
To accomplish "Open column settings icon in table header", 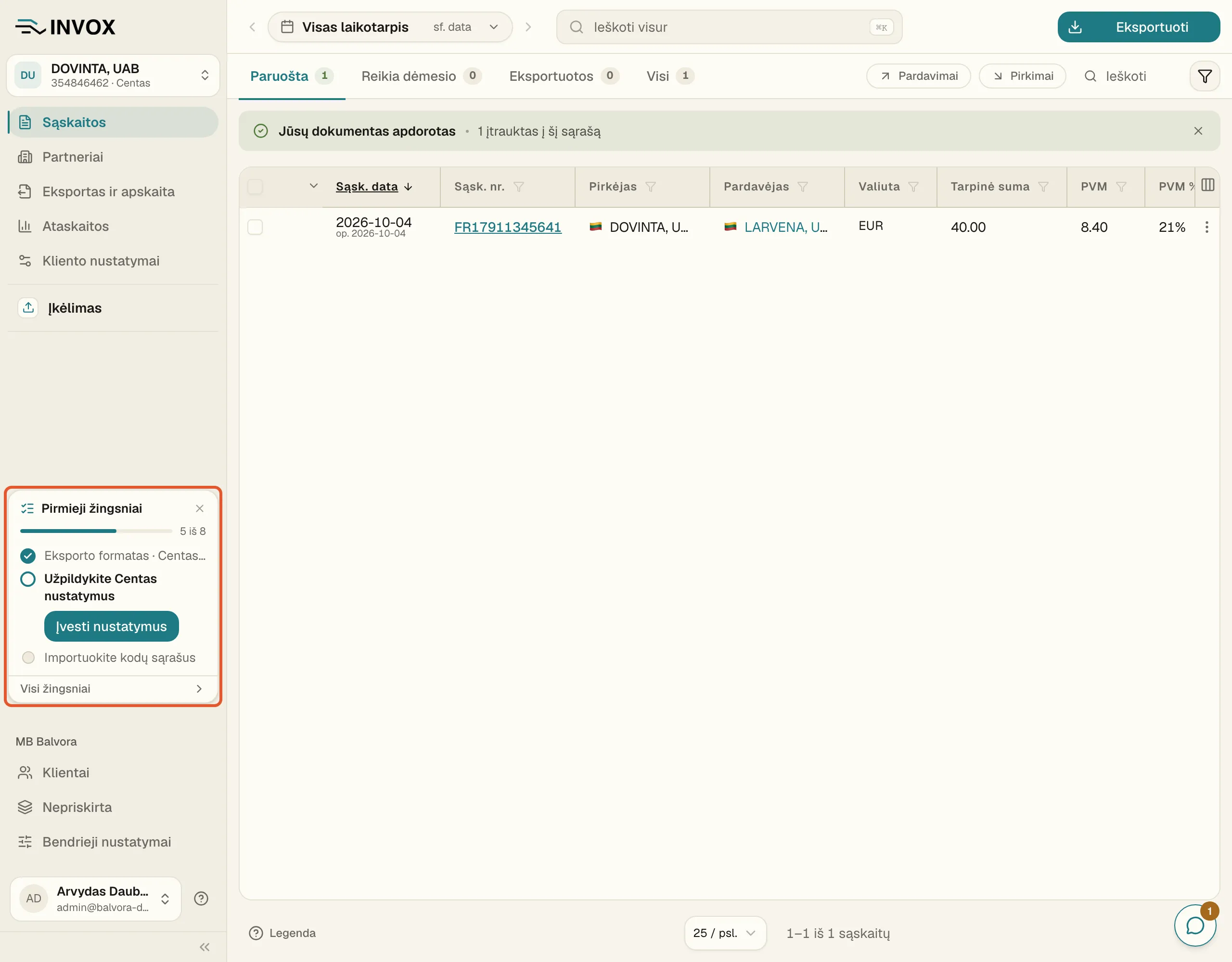I will click(1208, 185).
